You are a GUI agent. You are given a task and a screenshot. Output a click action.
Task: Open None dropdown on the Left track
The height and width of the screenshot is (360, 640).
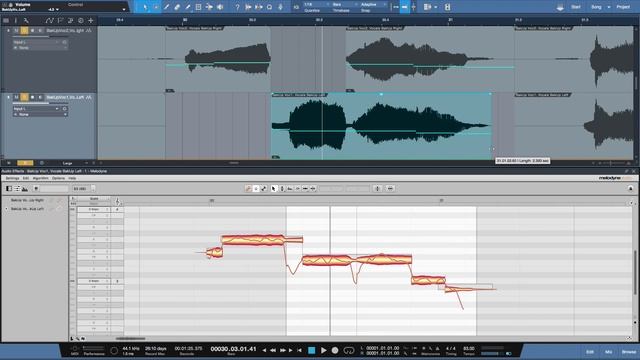coord(40,115)
